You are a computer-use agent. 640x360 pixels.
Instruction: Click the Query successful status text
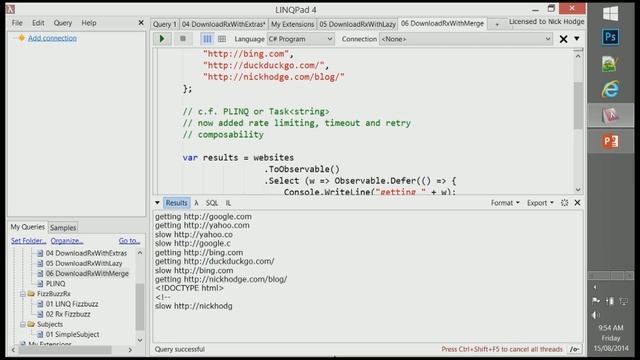[x=180, y=349]
